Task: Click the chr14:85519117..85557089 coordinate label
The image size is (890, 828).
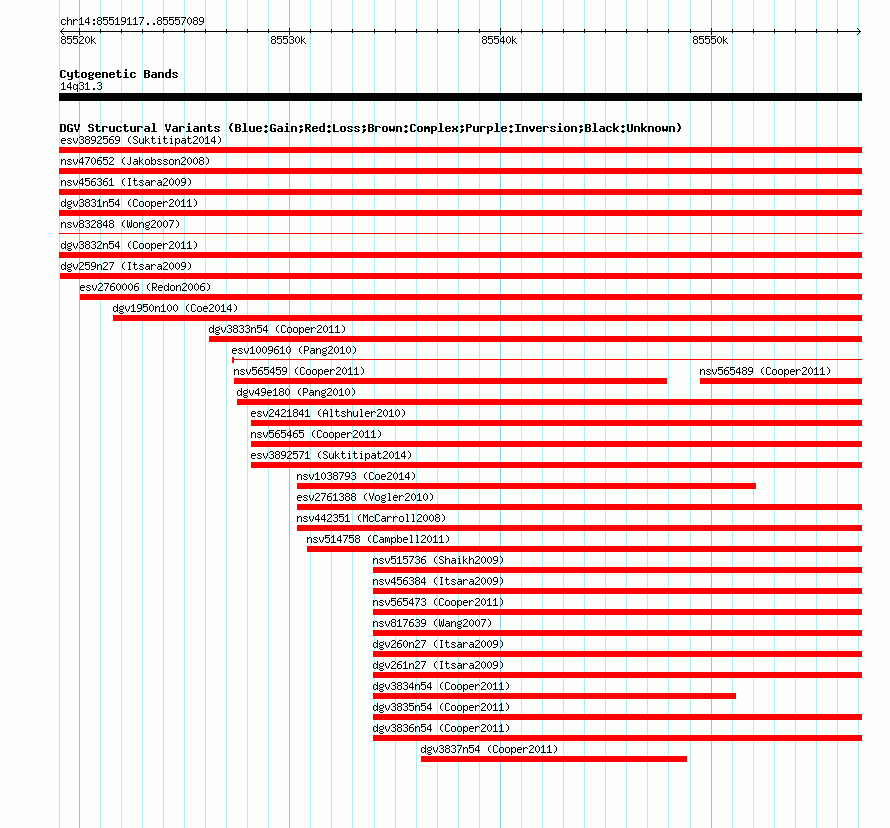Action: [x=132, y=21]
